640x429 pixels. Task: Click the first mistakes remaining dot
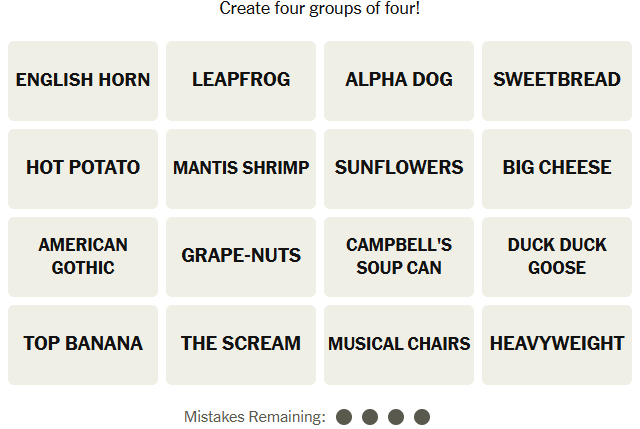click(x=344, y=417)
